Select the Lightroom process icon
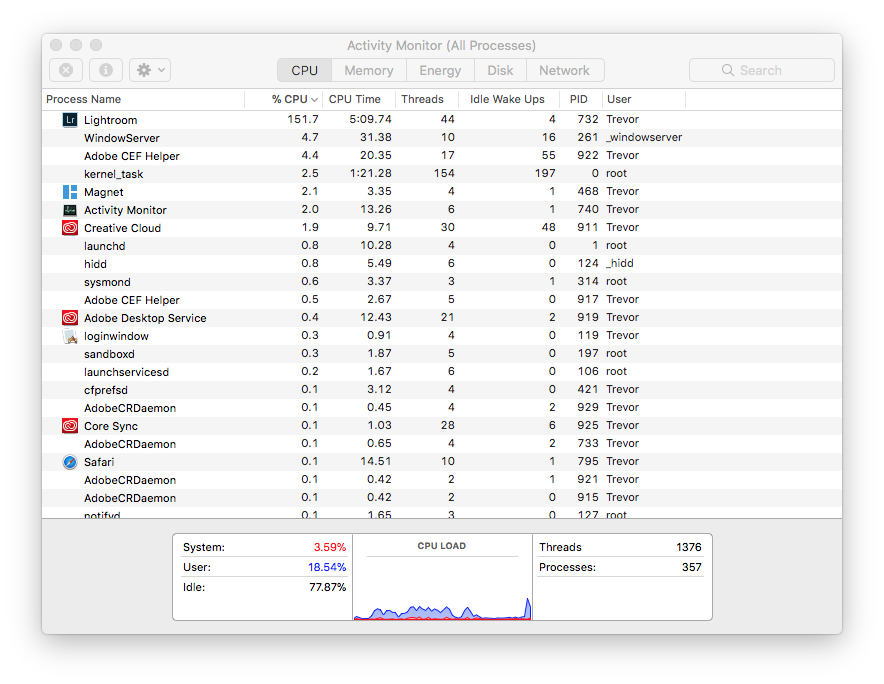This screenshot has width=884, height=684. point(69,119)
